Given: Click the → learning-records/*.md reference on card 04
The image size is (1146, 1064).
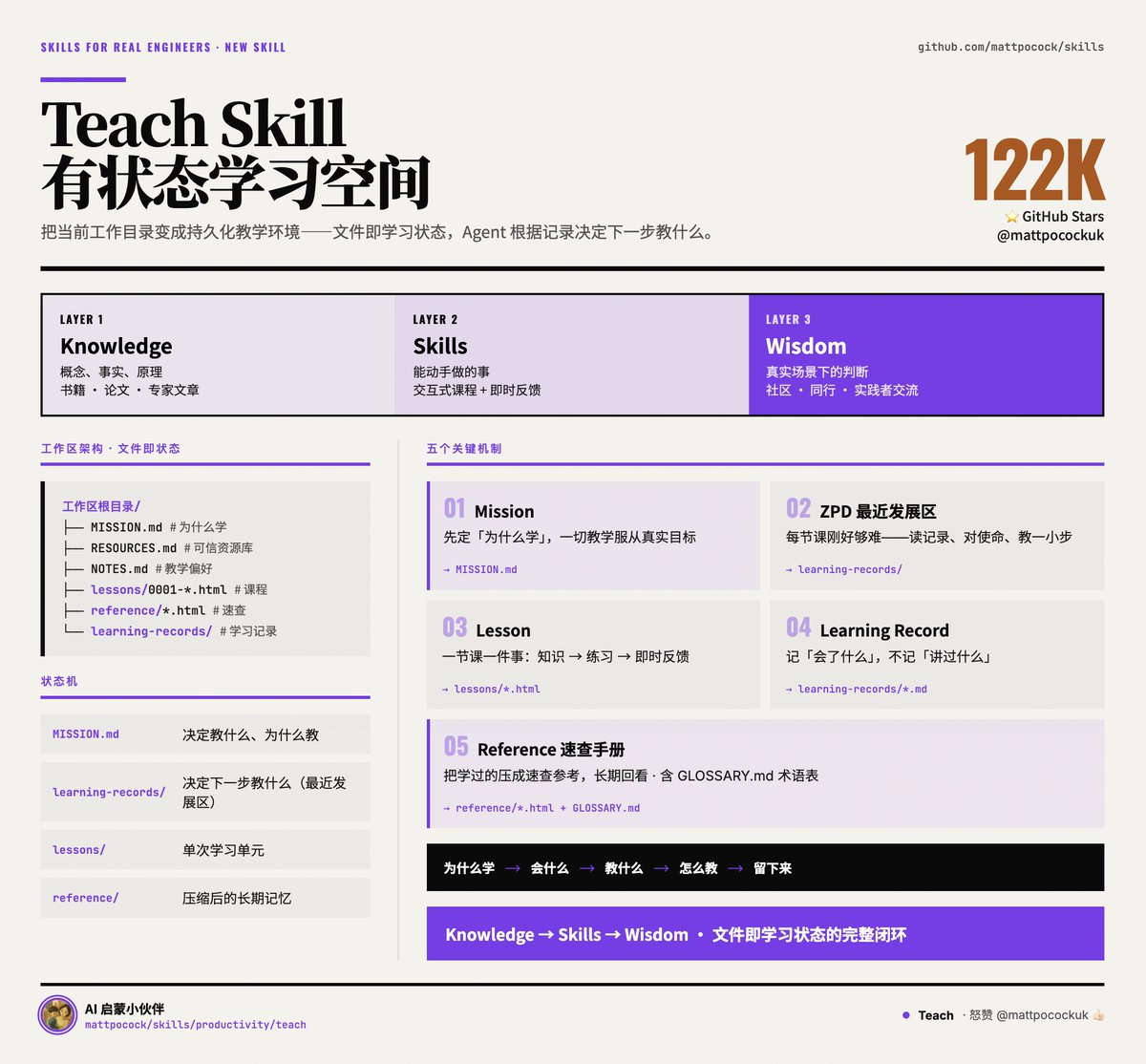Looking at the screenshot, I should click(x=857, y=689).
